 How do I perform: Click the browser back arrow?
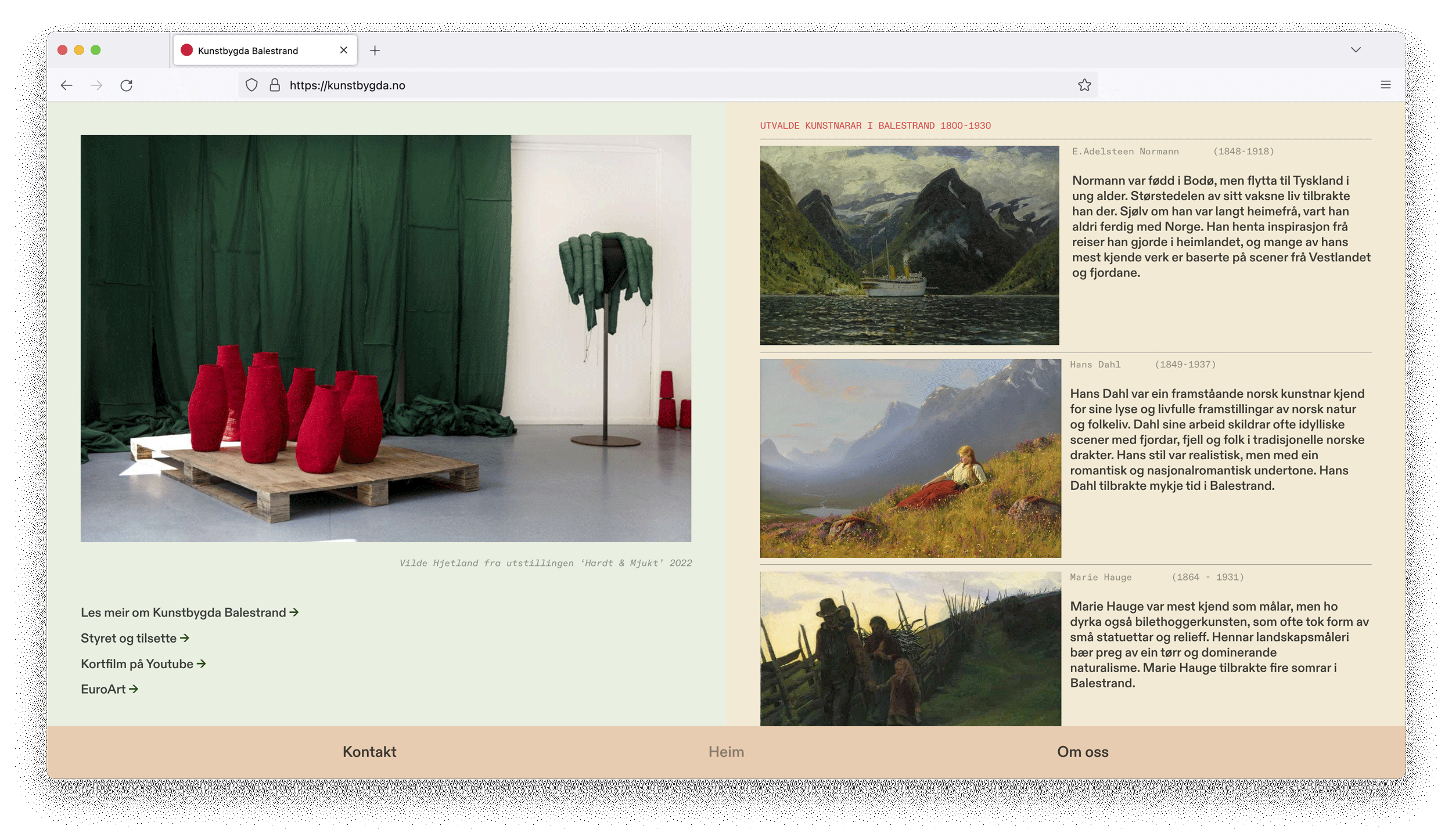pyautogui.click(x=66, y=85)
